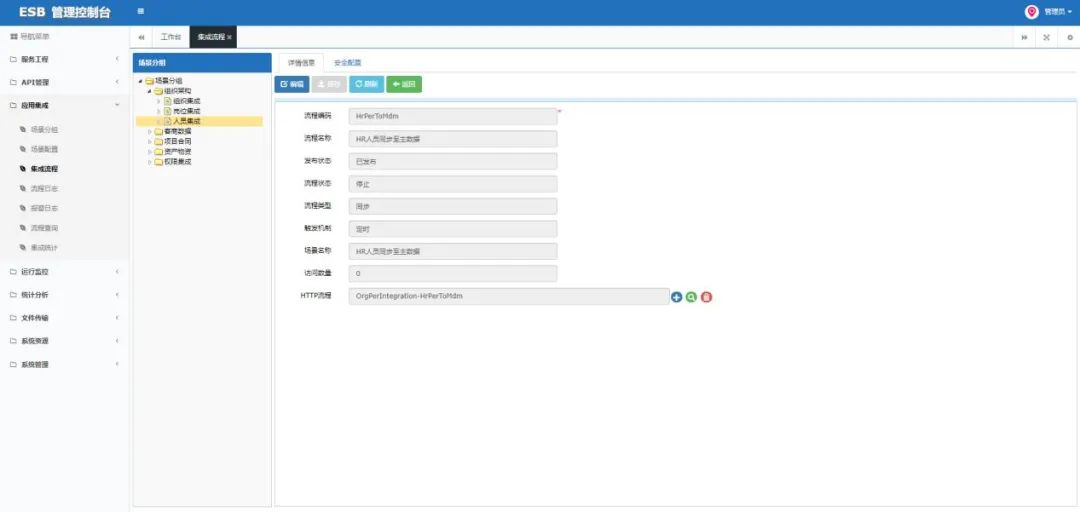
Task: Click the HTTP流程 field OrgPerIntegration-HrPerToMdm
Action: 509,296
